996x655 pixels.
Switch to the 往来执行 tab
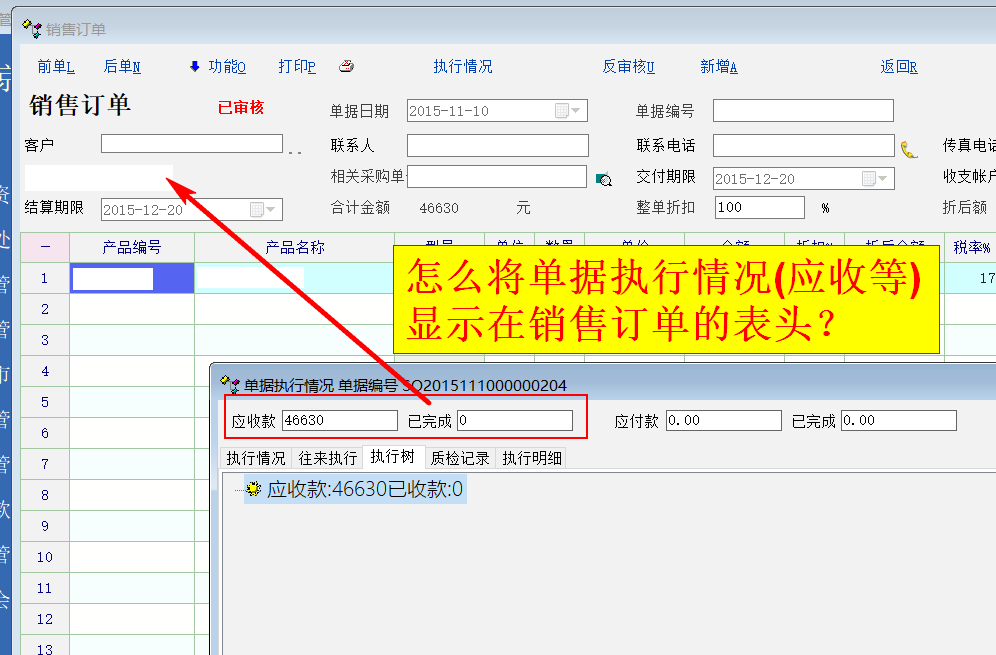pyautogui.click(x=327, y=458)
